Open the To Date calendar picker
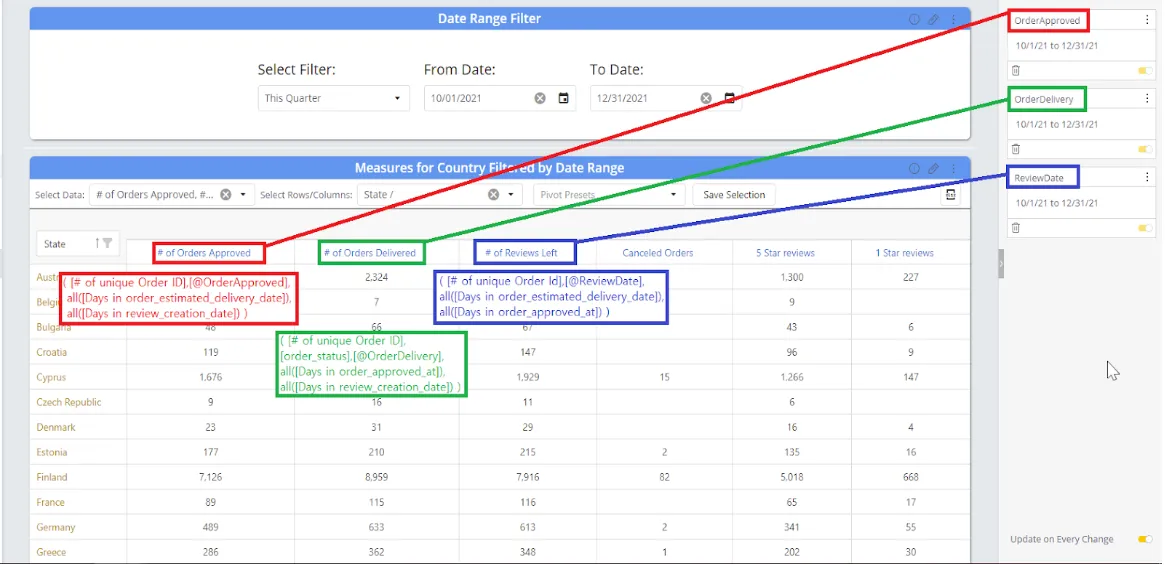The height and width of the screenshot is (565, 1165). pyautogui.click(x=729, y=98)
